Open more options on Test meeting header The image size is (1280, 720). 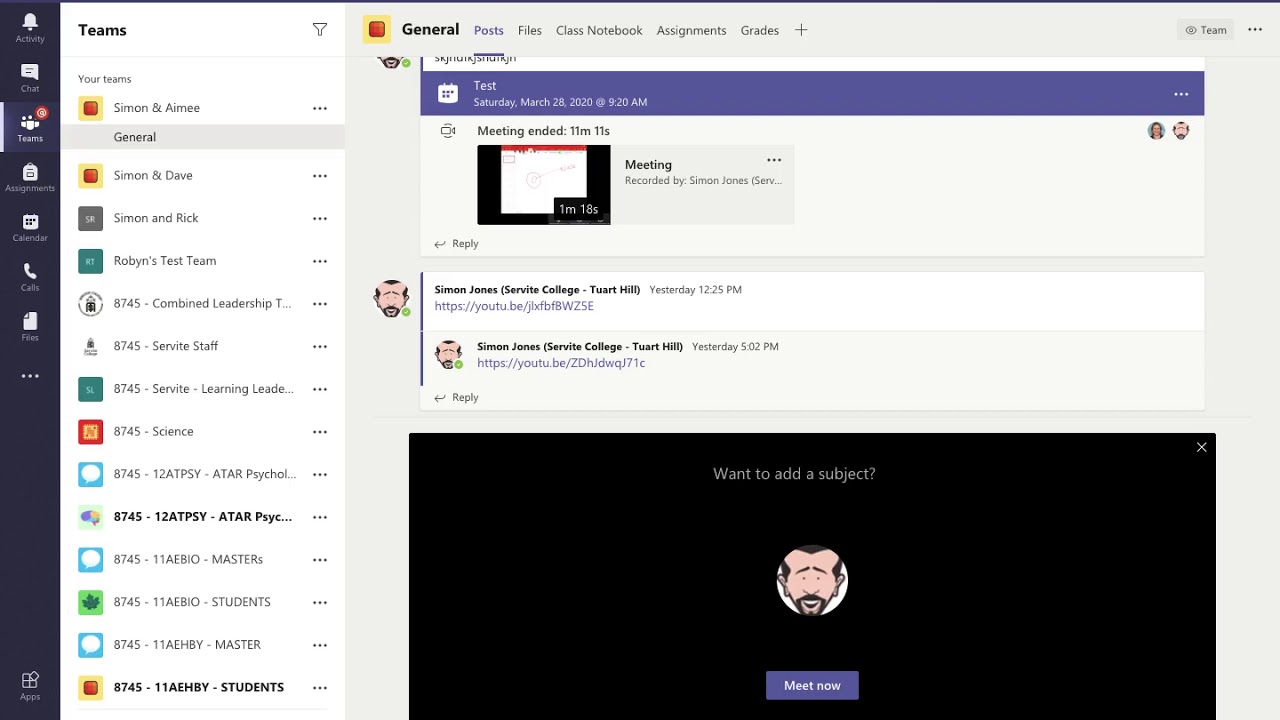pos(1181,94)
